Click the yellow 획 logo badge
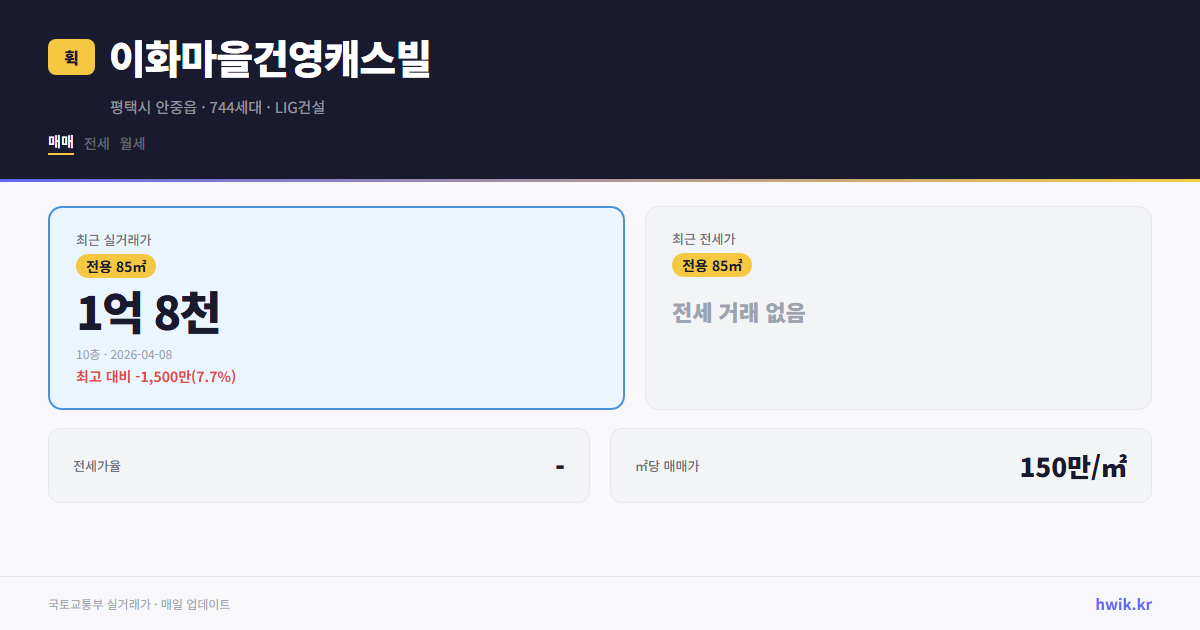This screenshot has width=1200, height=630. pyautogui.click(x=67, y=58)
